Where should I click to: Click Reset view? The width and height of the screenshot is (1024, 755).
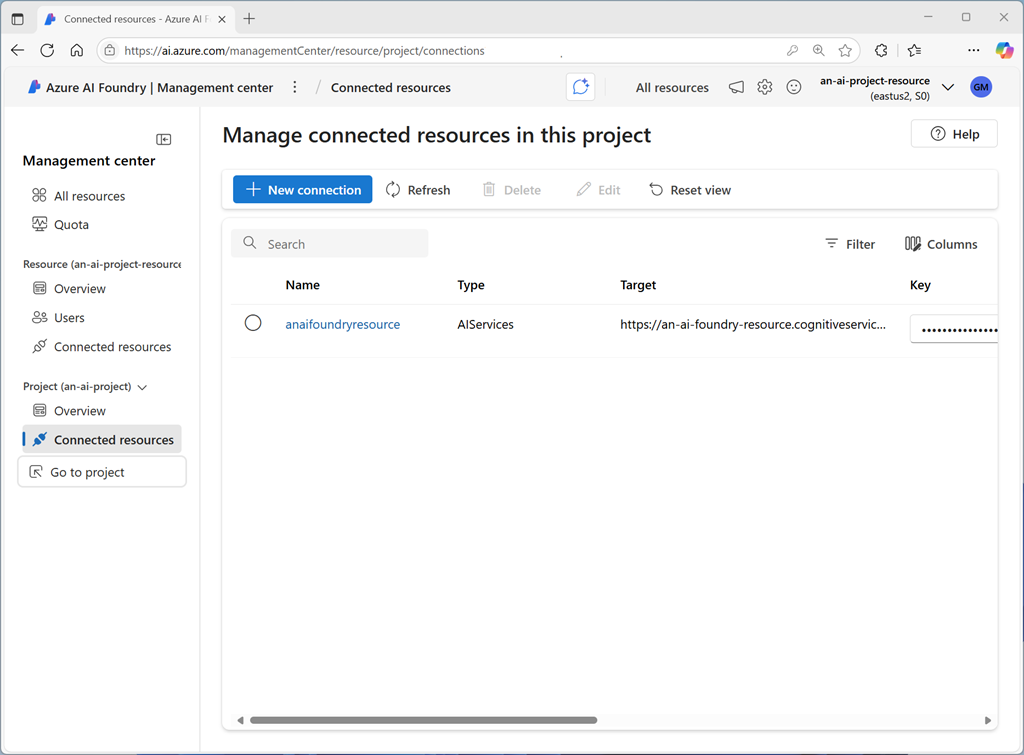(x=690, y=190)
